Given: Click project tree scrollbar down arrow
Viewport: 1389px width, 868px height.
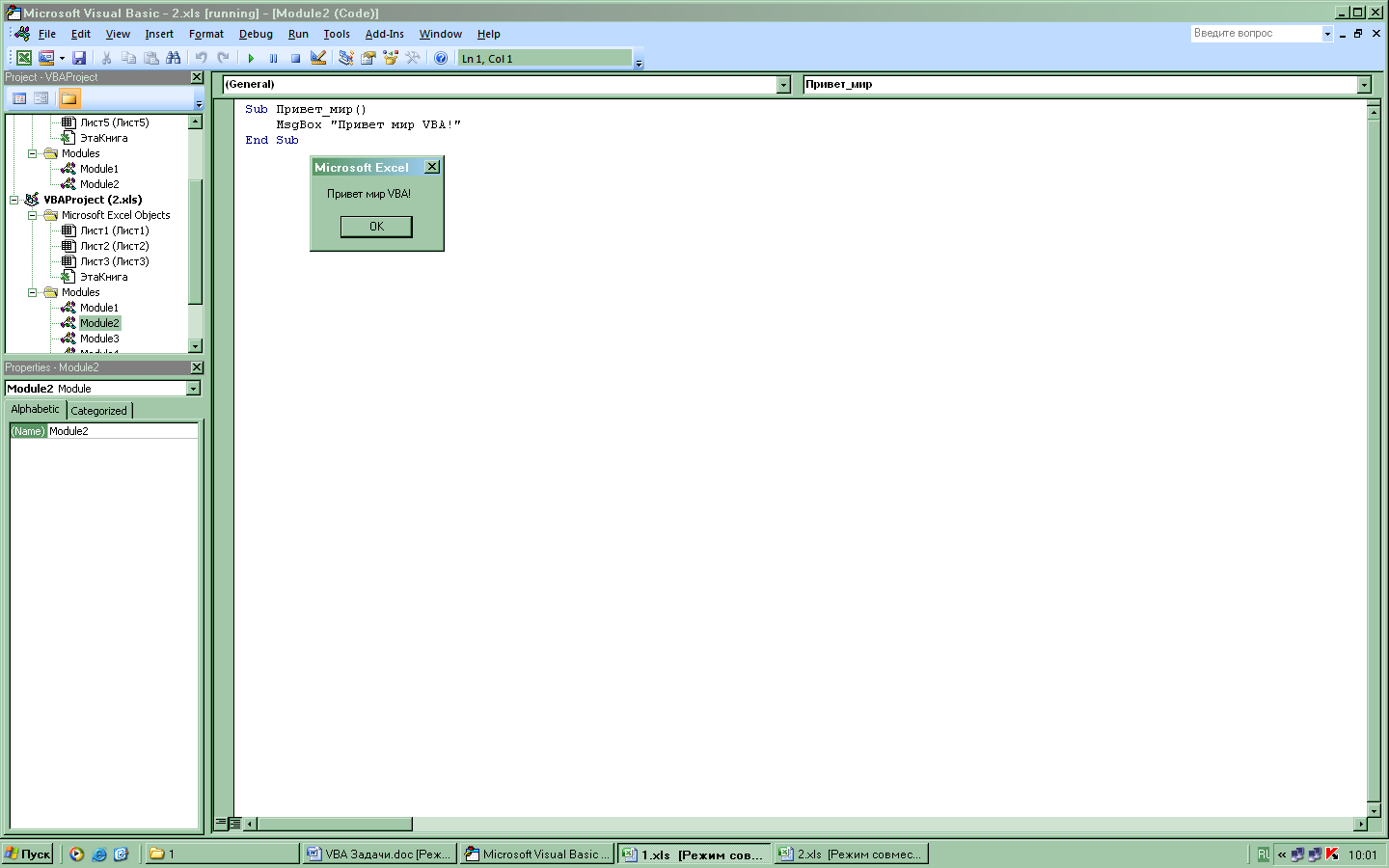Looking at the screenshot, I should [196, 345].
